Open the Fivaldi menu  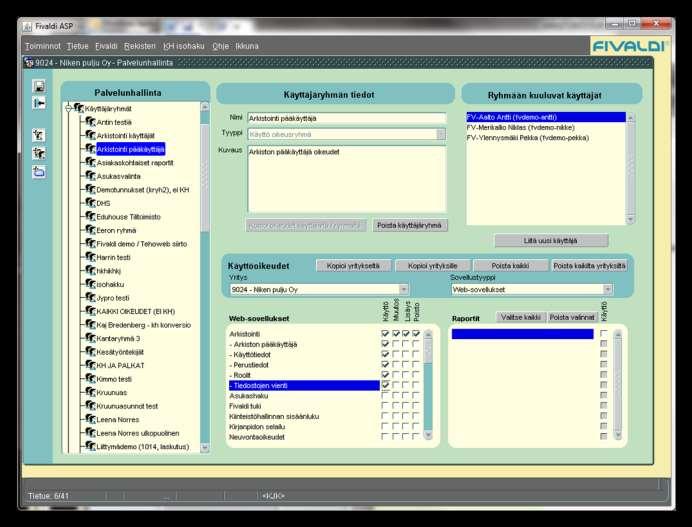tap(106, 46)
